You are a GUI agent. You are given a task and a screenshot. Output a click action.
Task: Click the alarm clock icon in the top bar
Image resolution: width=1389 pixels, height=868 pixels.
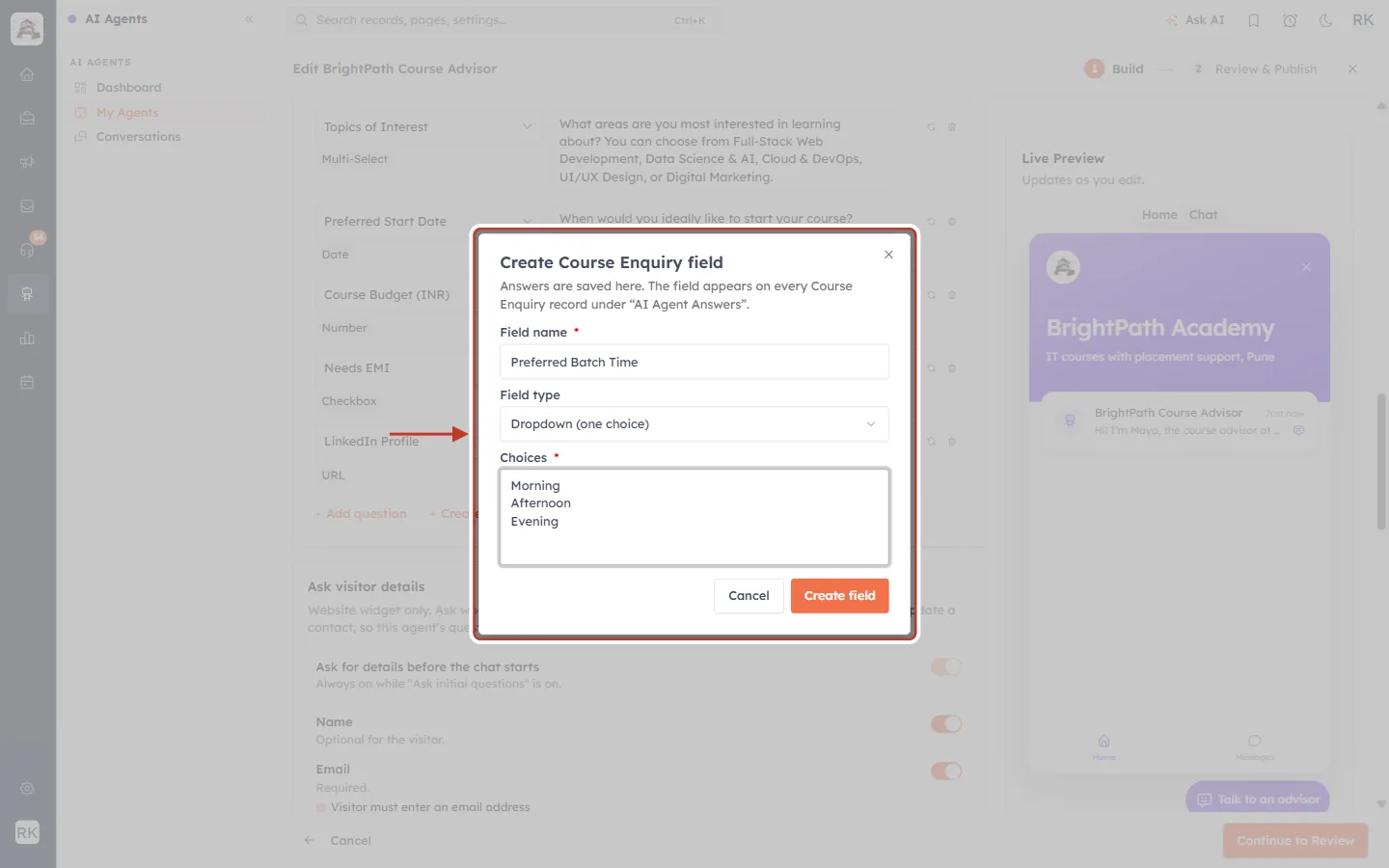[x=1290, y=20]
